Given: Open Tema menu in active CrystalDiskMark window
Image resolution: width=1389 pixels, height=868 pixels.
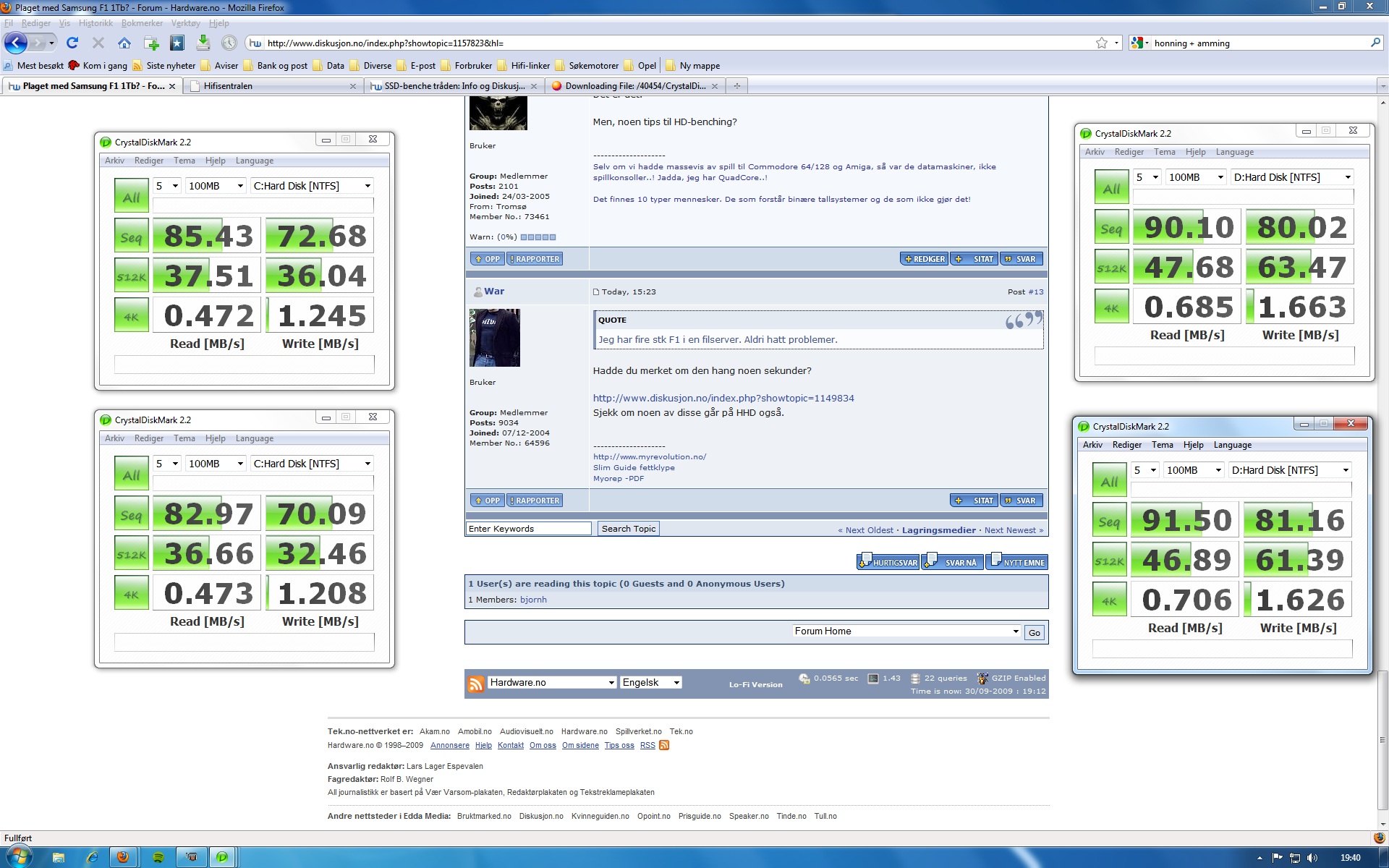Looking at the screenshot, I should [1162, 445].
